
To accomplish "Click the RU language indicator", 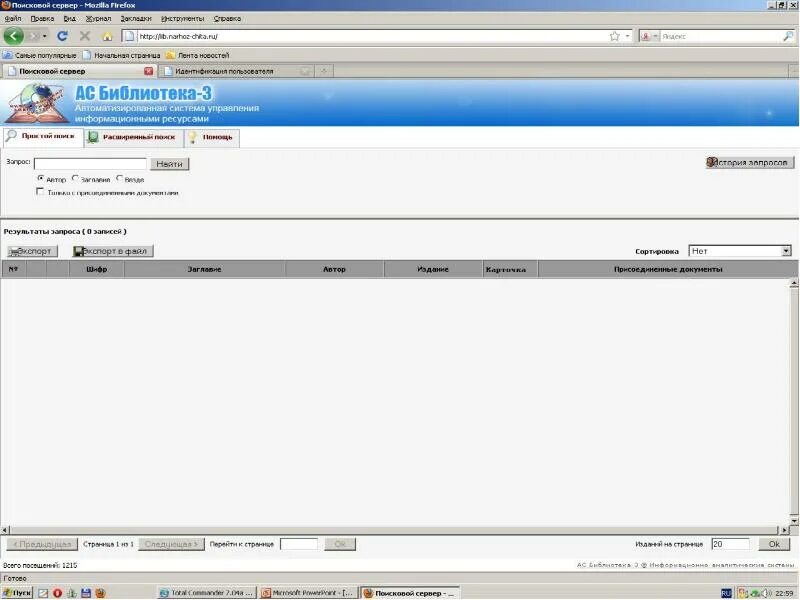I will click(726, 593).
